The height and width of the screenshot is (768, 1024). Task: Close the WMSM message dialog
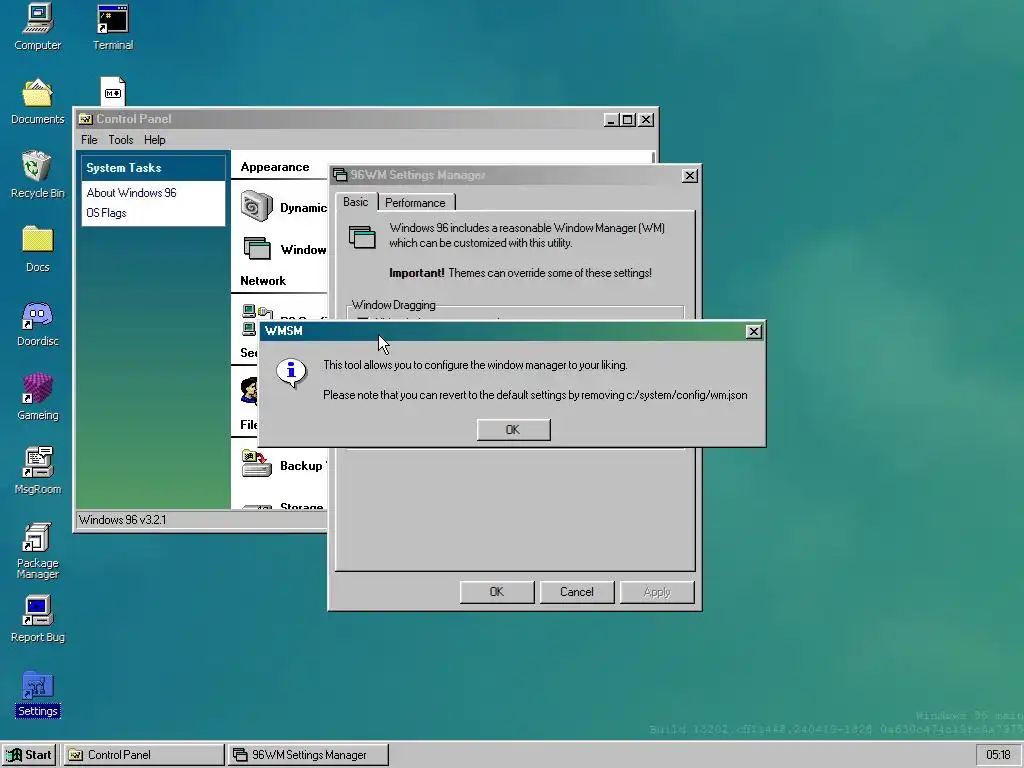[754, 331]
